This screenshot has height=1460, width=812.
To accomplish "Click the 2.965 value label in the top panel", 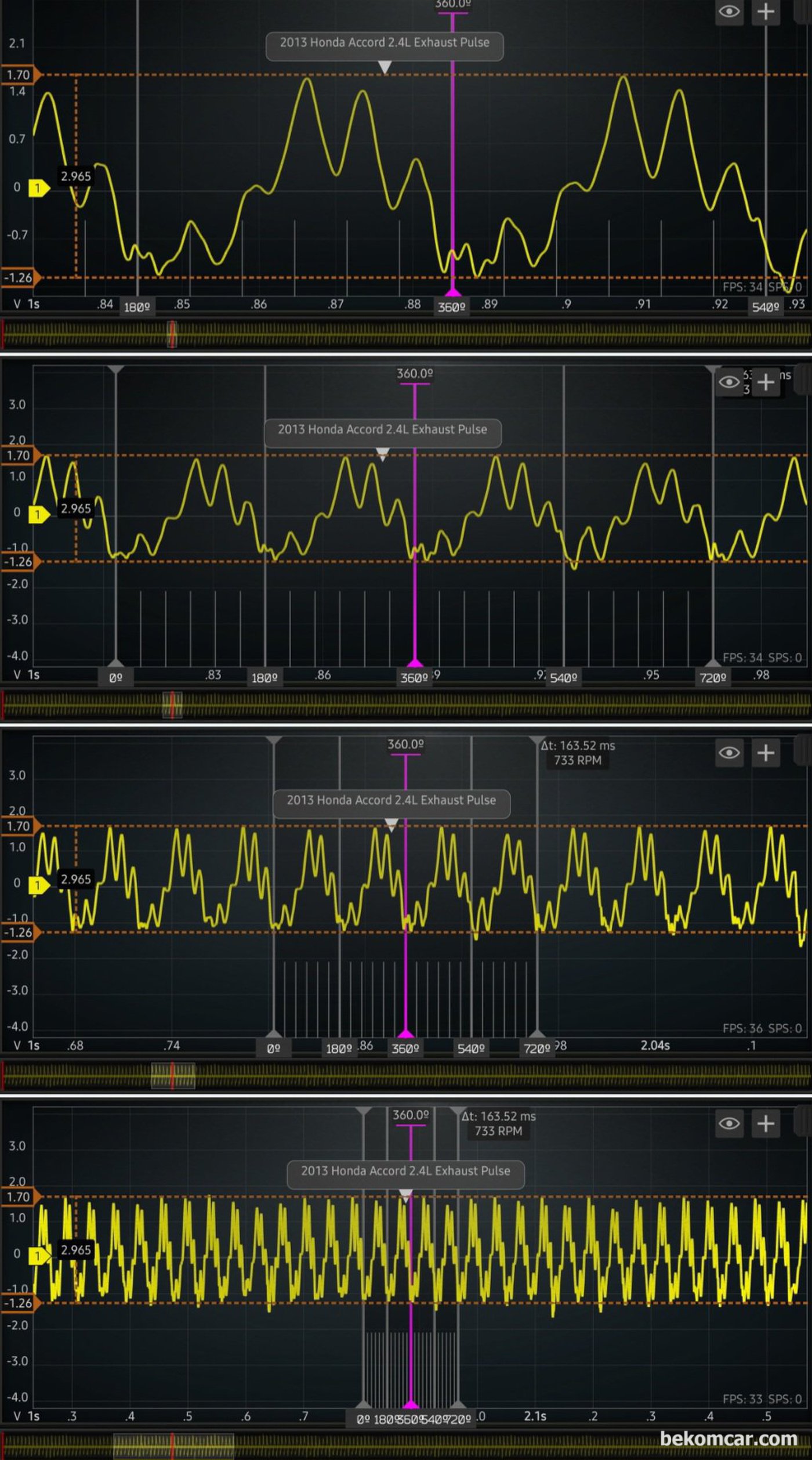I will tap(76, 176).
